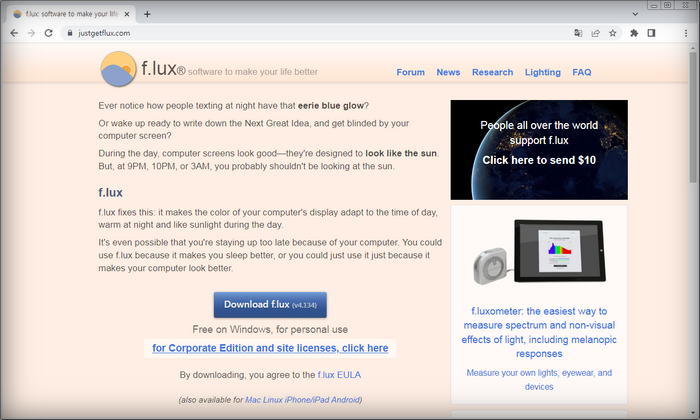700x420 pixels.
Task: Open the Android link
Action: pos(345,400)
